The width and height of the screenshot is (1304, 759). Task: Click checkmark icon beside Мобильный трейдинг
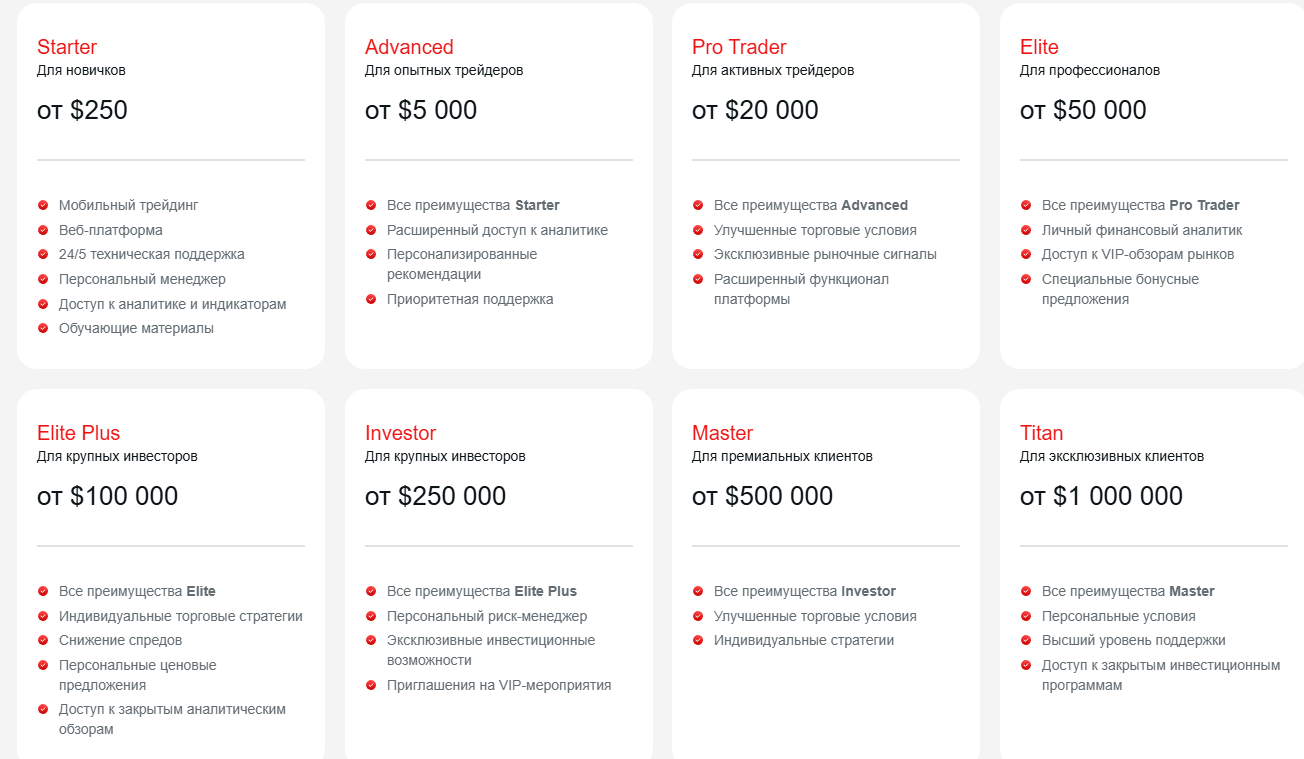(x=43, y=205)
